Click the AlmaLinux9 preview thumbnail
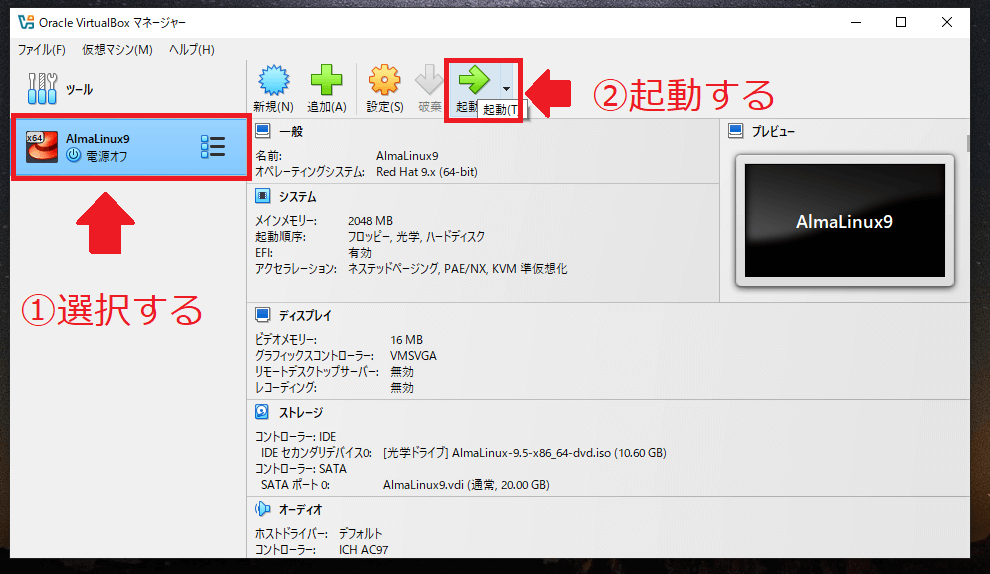 [x=844, y=220]
